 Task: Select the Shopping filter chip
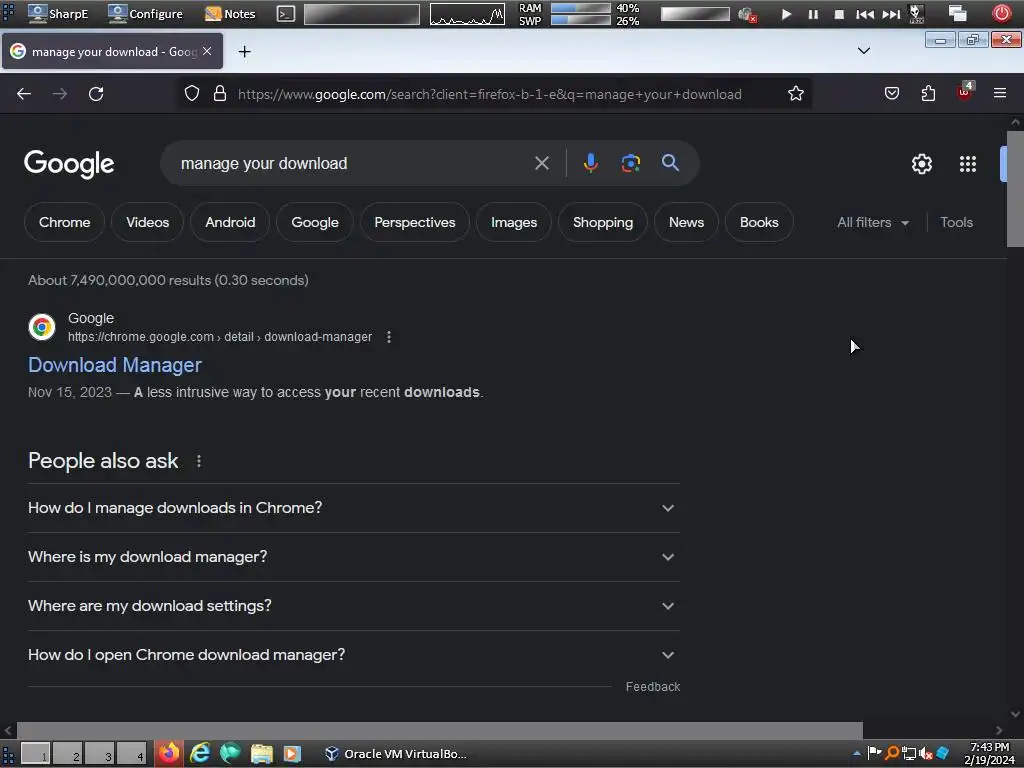(603, 223)
